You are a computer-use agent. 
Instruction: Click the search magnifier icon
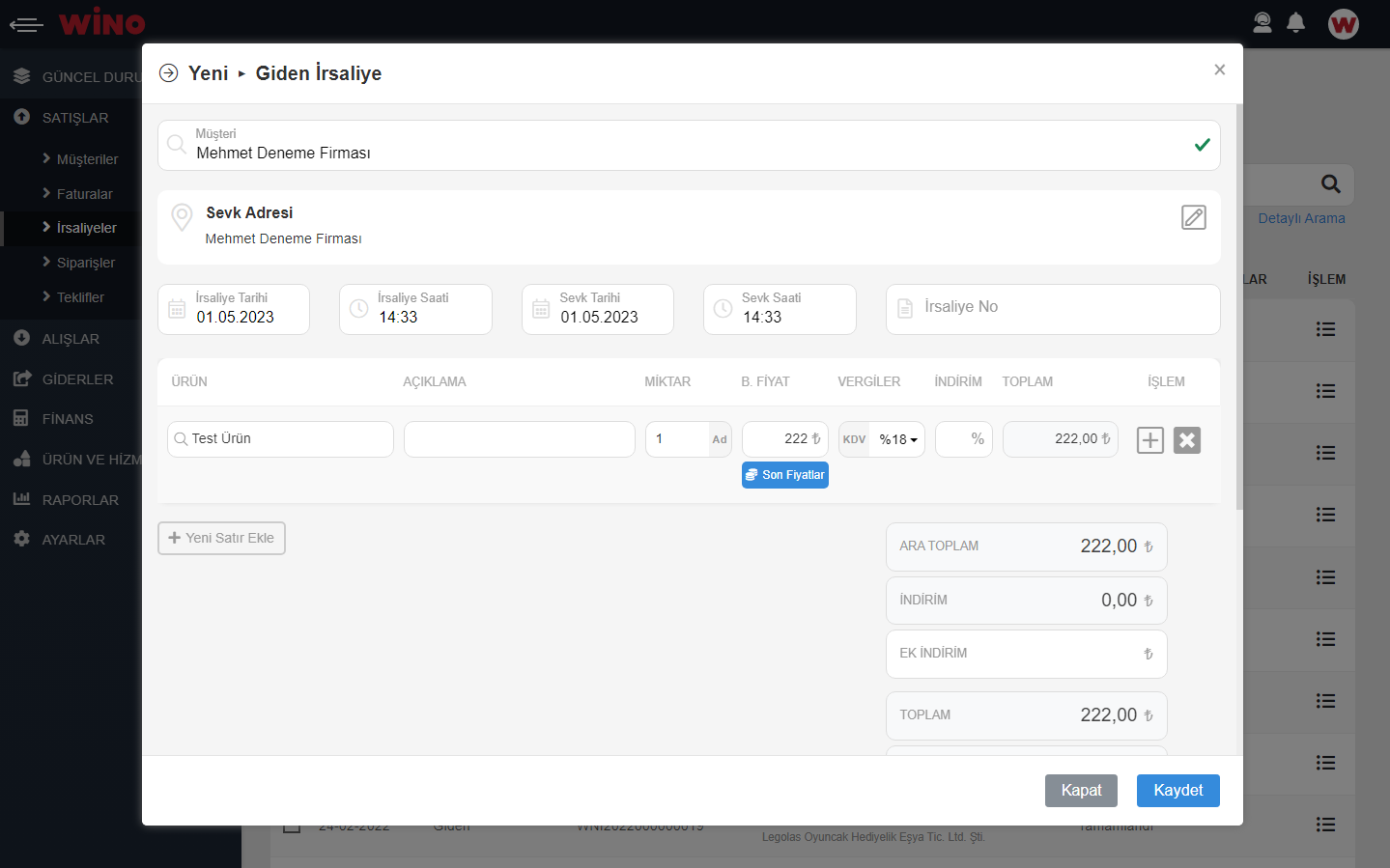[x=1330, y=184]
